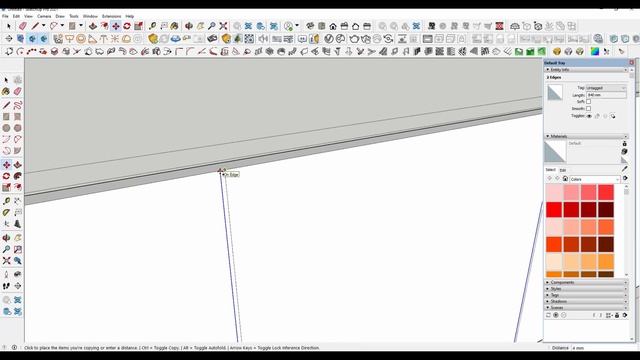Viewport: 640px width, 360px height.
Task: Switch to the Edit tab in Materials
Action: [563, 170]
